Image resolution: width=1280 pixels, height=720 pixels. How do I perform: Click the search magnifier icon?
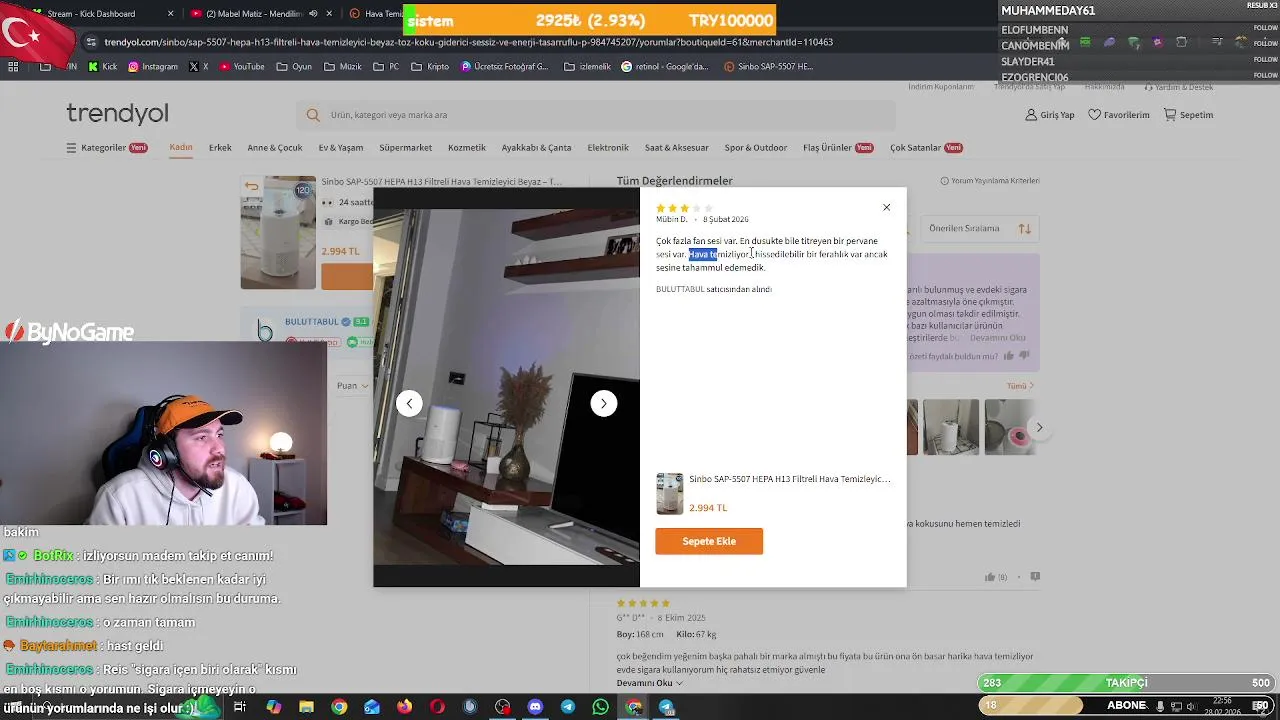coord(313,115)
